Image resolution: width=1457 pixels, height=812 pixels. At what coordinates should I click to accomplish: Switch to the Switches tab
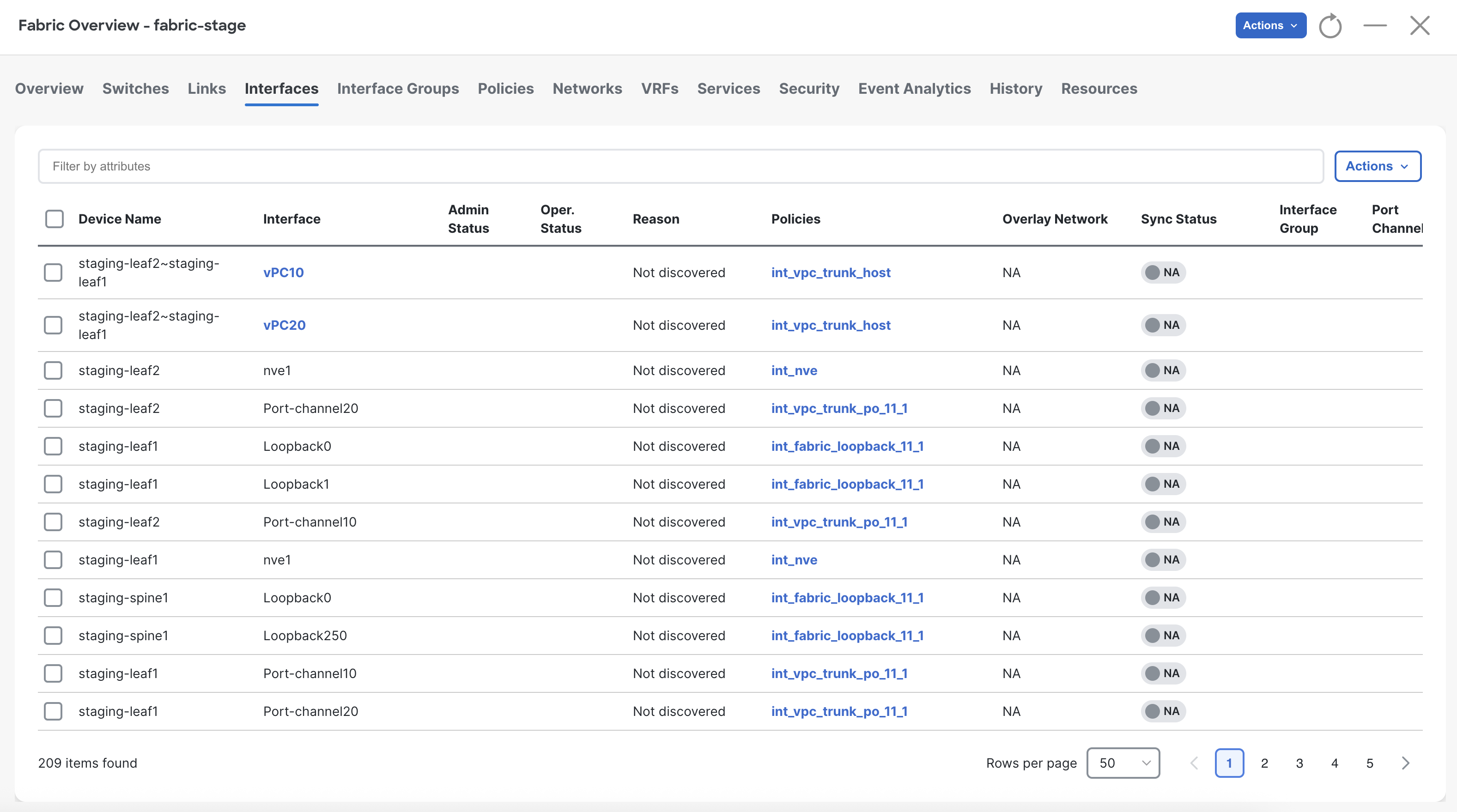(136, 89)
